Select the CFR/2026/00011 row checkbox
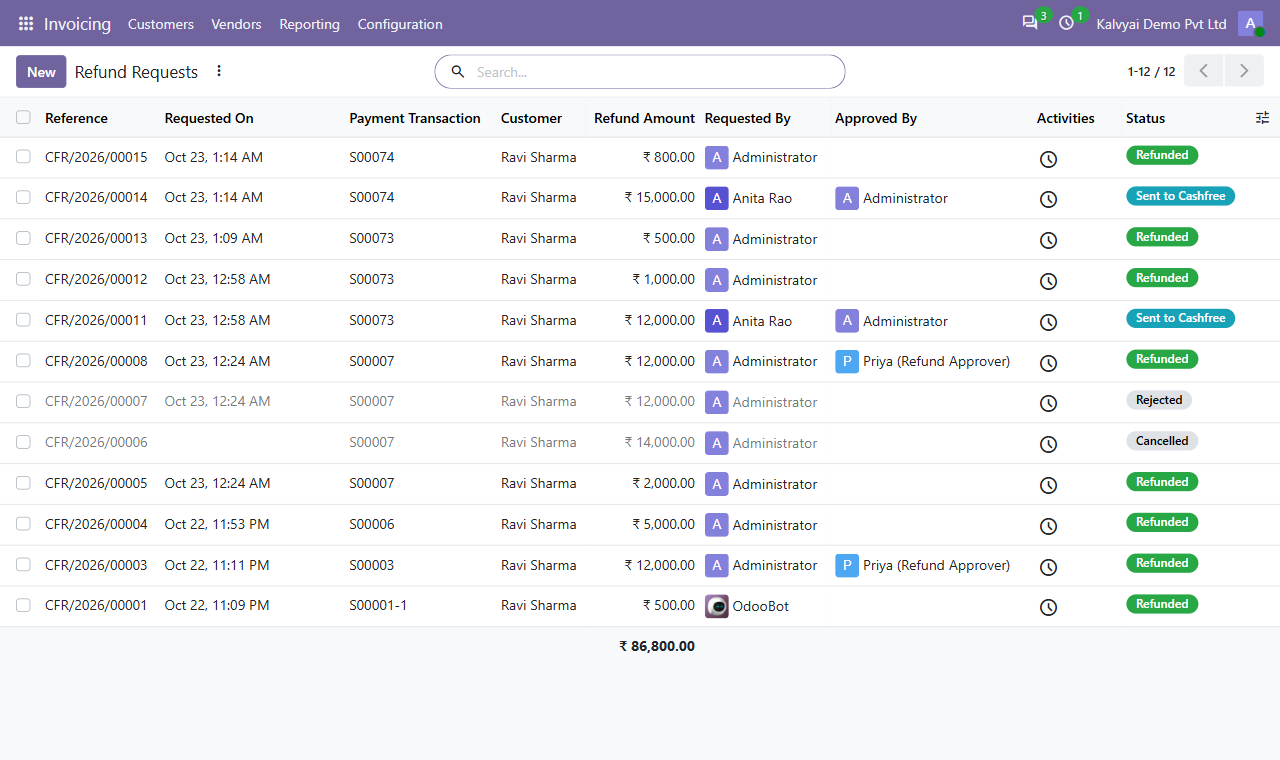The image size is (1280, 760). tap(23, 320)
